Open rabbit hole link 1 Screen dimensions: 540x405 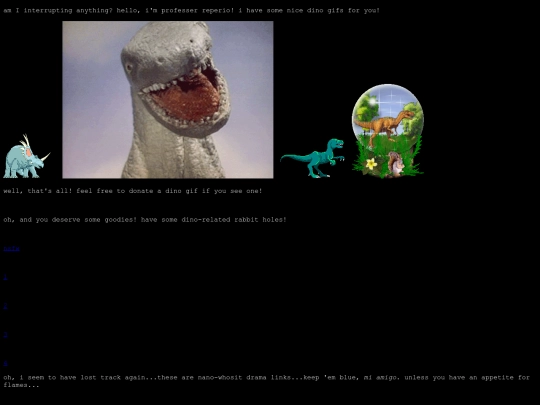click(x=5, y=277)
